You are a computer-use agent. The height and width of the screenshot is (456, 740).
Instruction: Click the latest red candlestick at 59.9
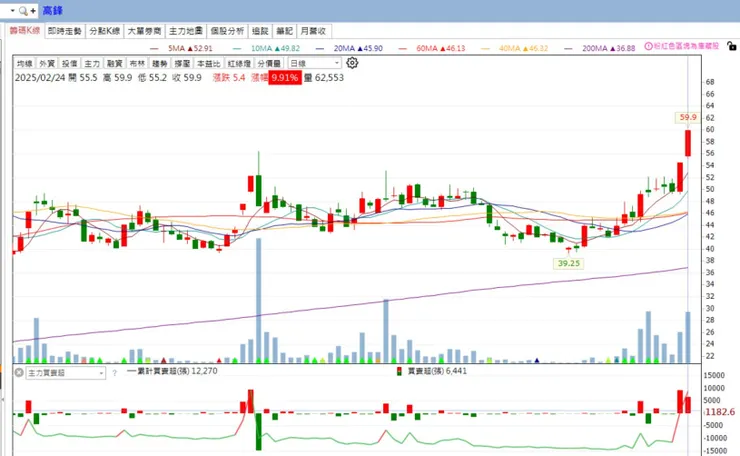click(x=688, y=143)
